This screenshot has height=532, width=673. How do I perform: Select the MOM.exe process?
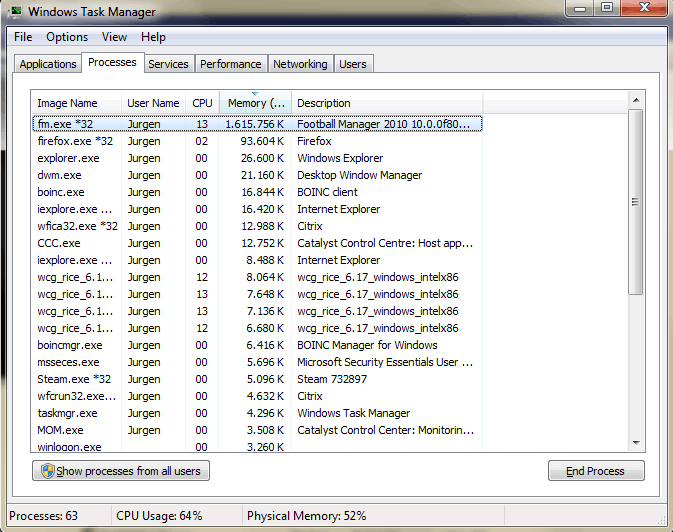click(257, 430)
